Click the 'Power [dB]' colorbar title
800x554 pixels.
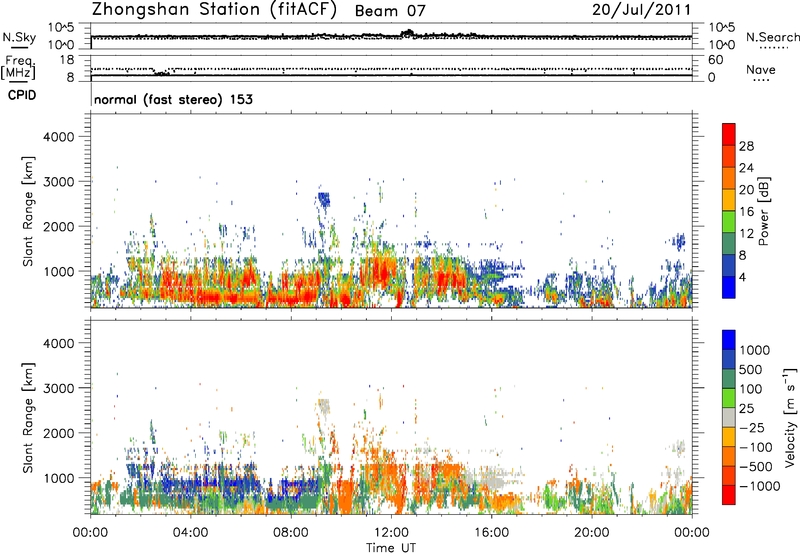[x=763, y=211]
